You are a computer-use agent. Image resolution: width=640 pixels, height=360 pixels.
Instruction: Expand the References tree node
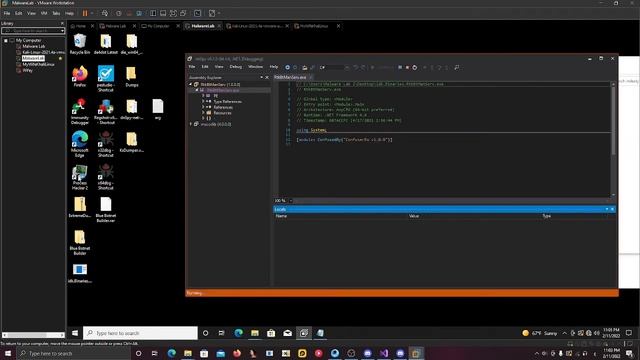[203, 107]
